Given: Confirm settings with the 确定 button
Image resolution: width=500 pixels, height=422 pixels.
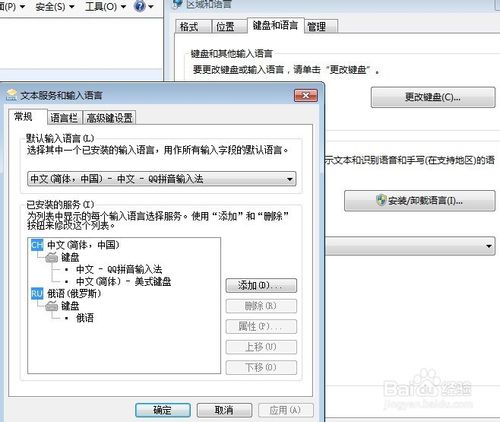Looking at the screenshot, I should 163,410.
